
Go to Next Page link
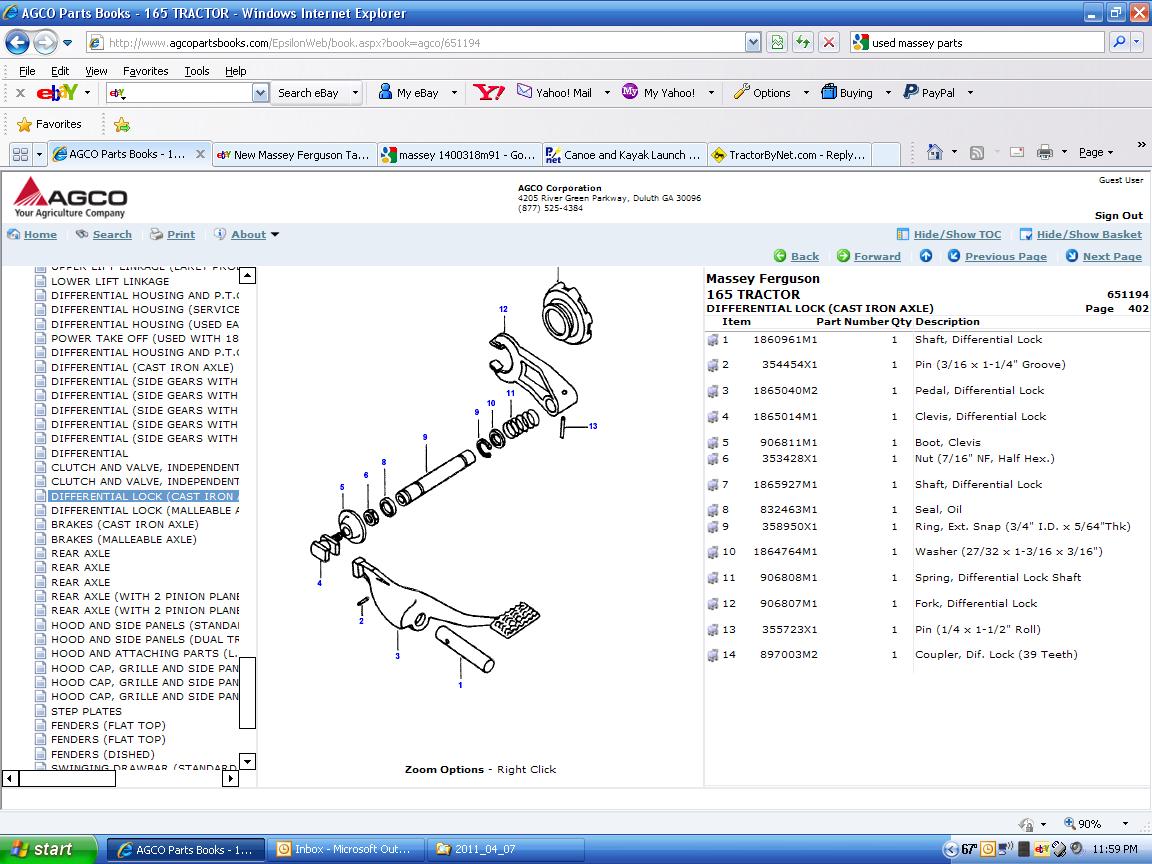coord(1112,256)
